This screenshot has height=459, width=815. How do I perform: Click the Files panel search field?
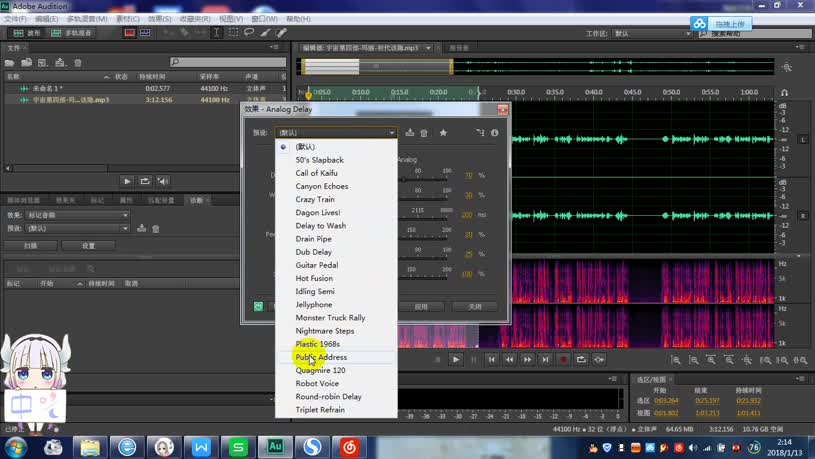pyautogui.click(x=228, y=62)
